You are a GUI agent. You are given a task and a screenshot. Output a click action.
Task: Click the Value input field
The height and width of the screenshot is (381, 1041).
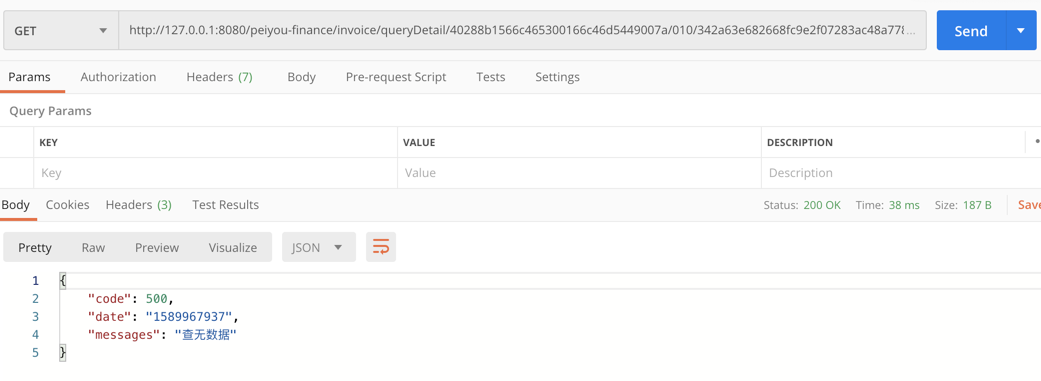coord(579,173)
